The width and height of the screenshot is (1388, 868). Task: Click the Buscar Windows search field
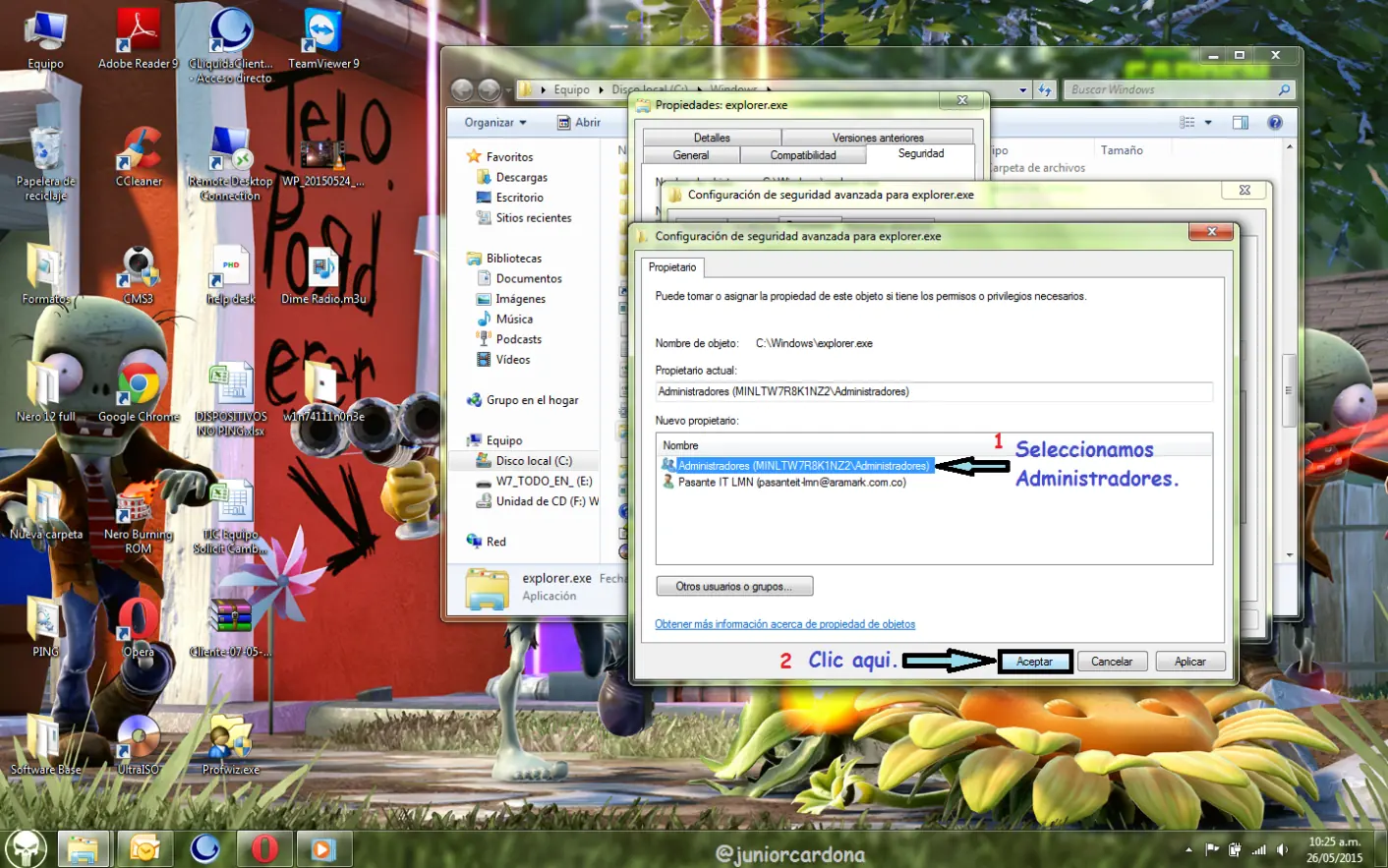click(x=1179, y=89)
